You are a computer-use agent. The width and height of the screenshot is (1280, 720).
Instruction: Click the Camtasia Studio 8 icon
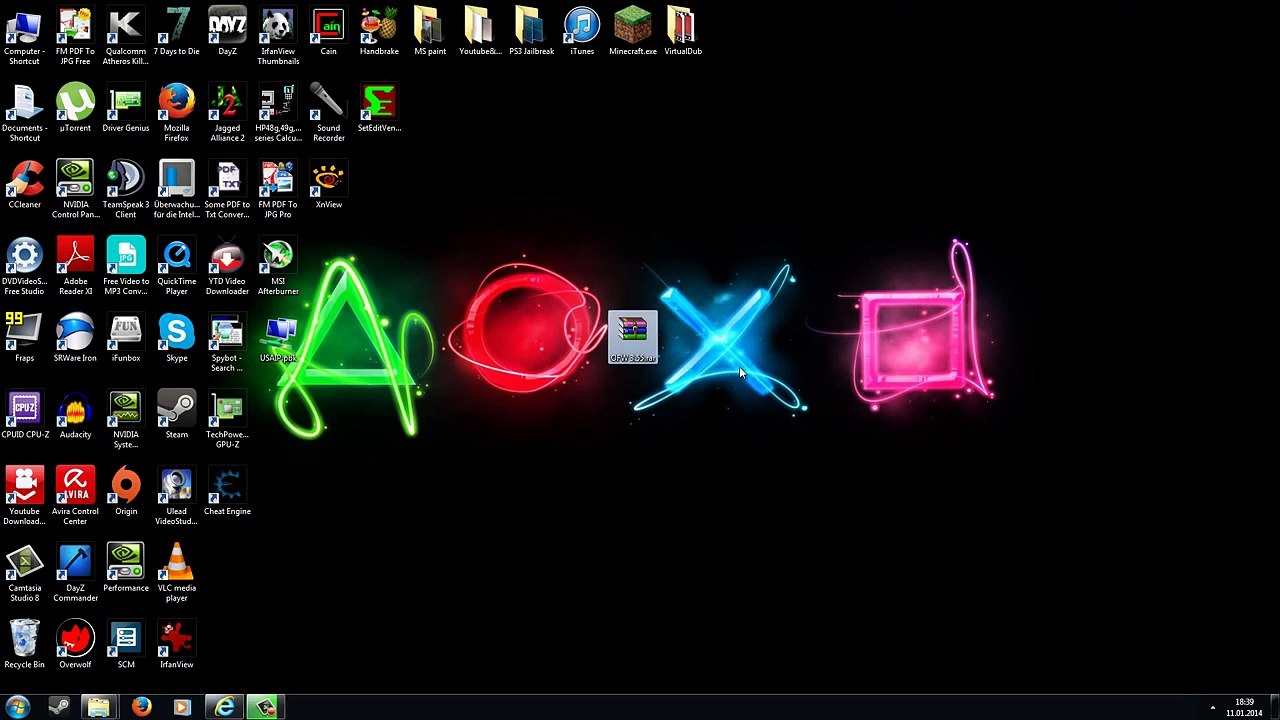[24, 573]
